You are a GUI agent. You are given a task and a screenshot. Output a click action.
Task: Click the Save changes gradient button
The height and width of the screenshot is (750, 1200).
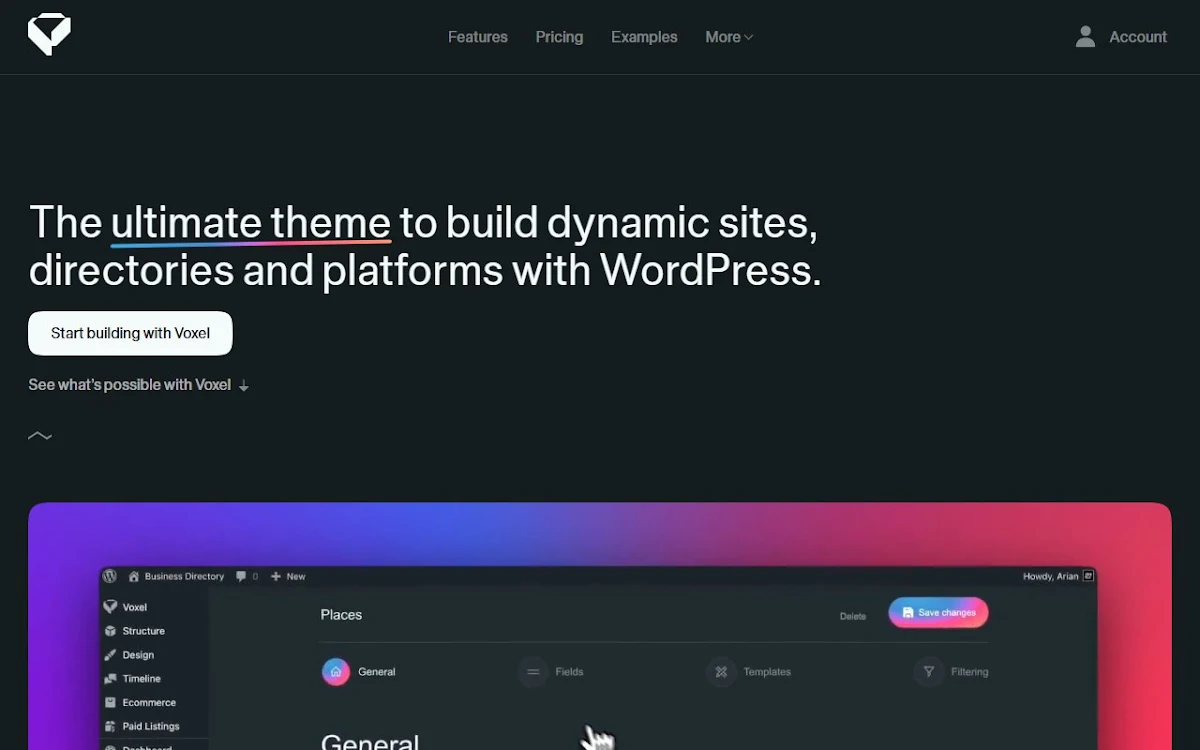click(938, 612)
